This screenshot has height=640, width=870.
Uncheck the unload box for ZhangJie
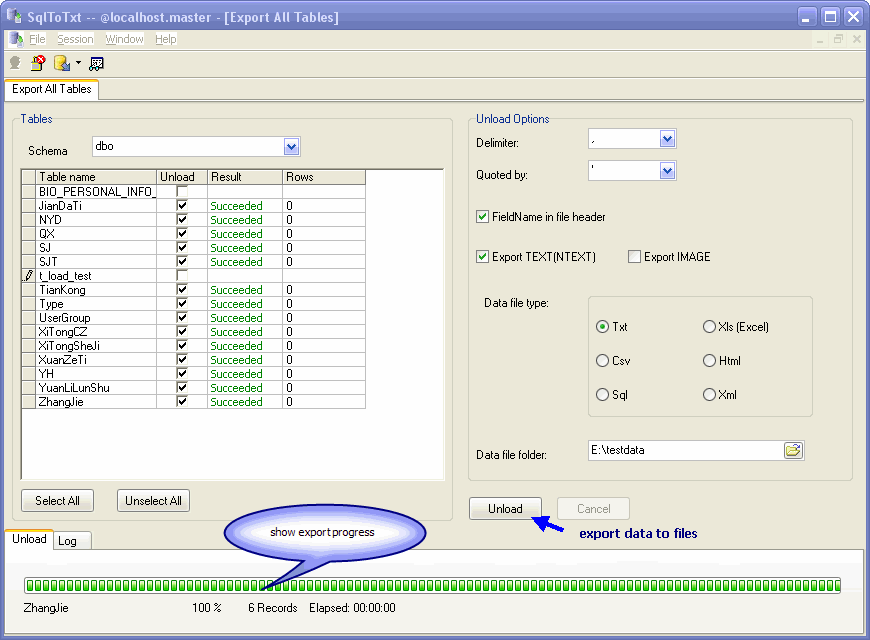(x=182, y=401)
